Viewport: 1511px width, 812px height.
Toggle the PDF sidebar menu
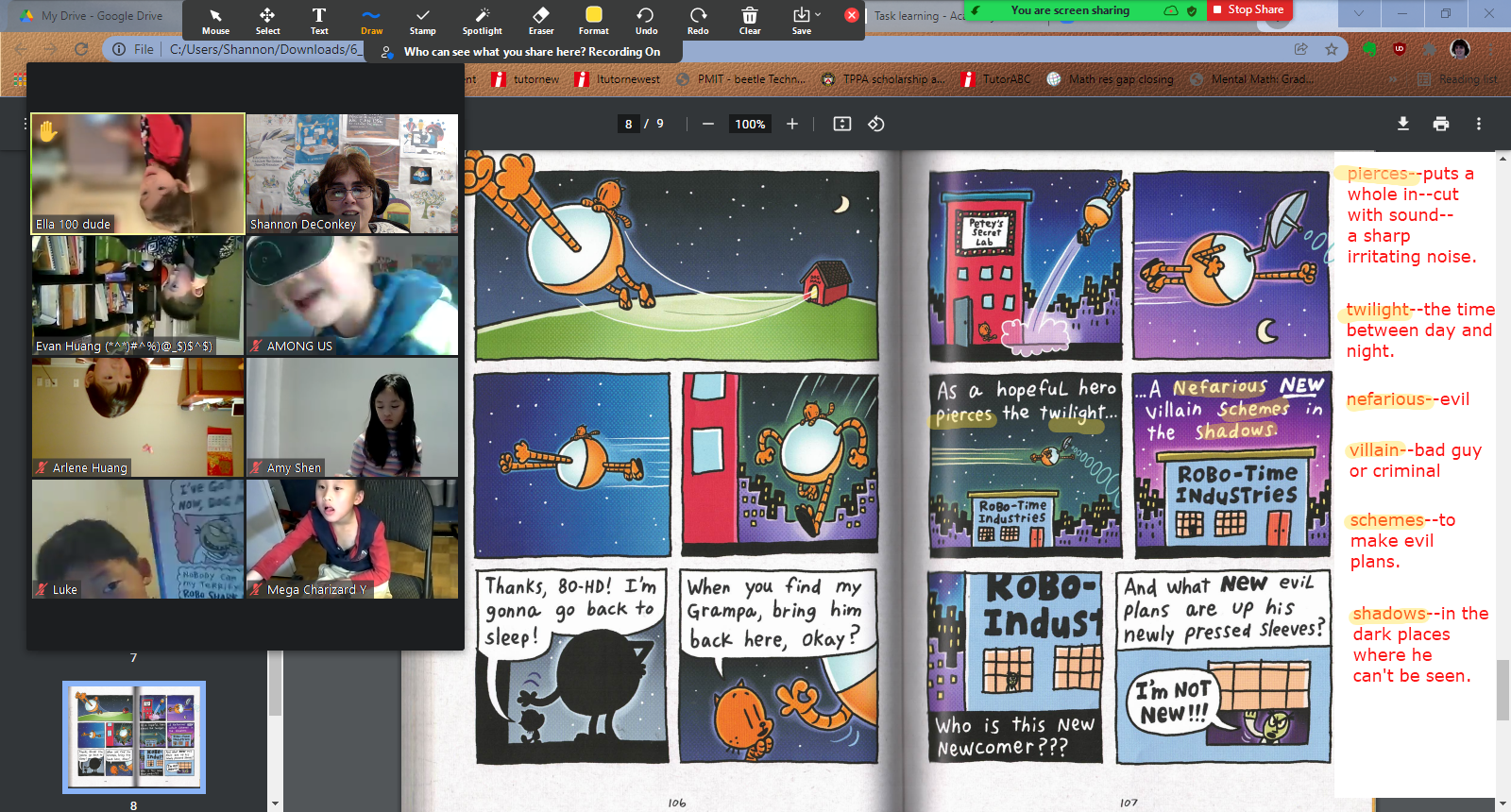pyautogui.click(x=25, y=124)
